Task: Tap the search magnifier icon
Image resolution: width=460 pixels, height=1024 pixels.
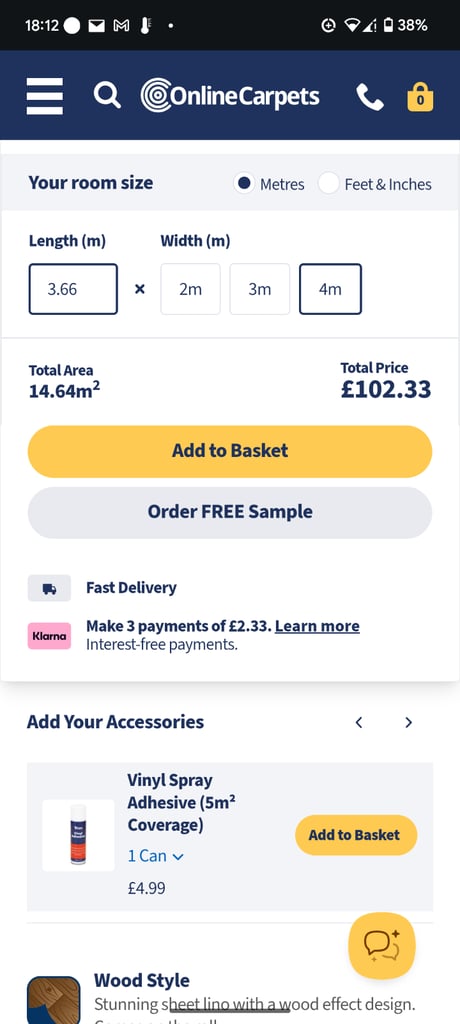Action: [107, 95]
